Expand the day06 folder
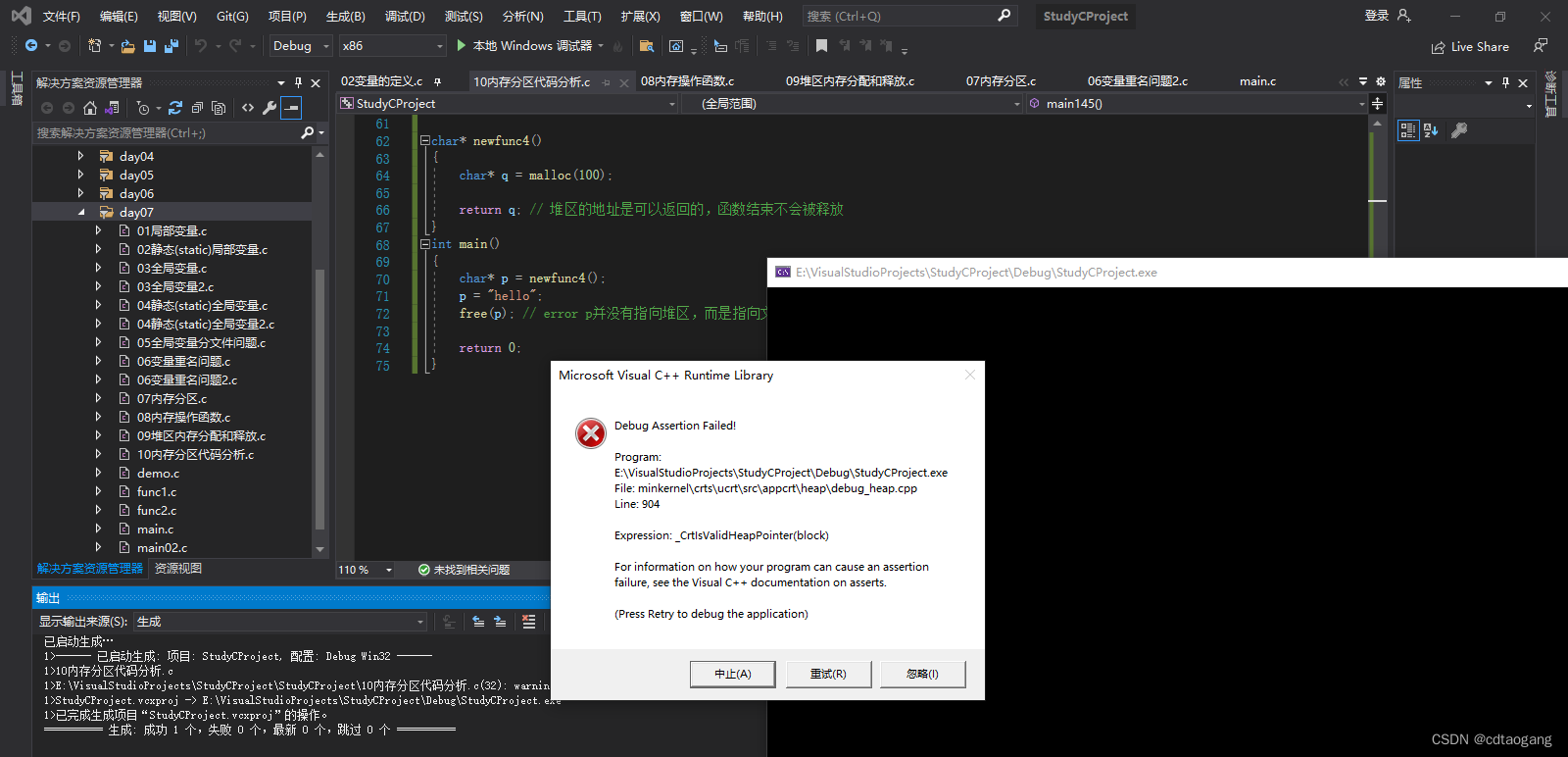1568x757 pixels. coord(80,193)
